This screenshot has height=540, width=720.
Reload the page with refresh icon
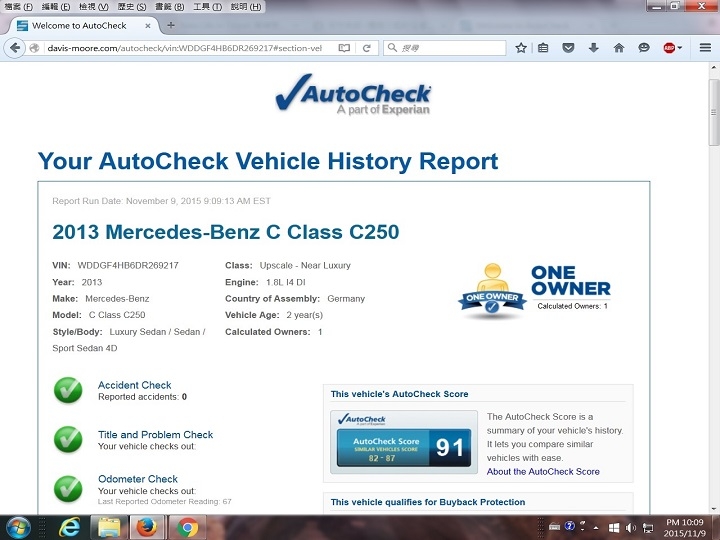click(366, 48)
